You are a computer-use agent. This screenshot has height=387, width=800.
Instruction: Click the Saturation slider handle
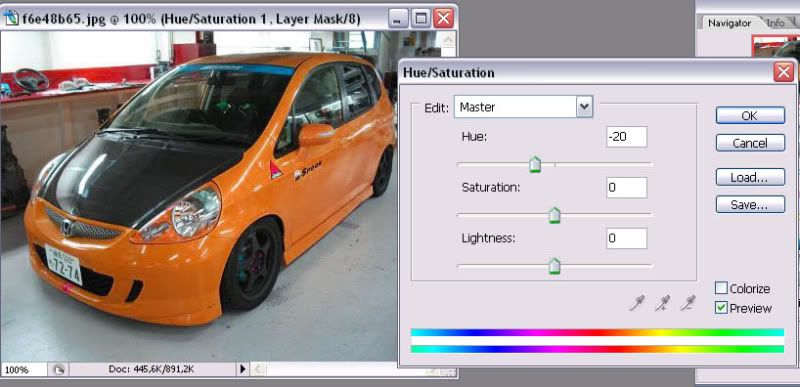click(x=555, y=215)
